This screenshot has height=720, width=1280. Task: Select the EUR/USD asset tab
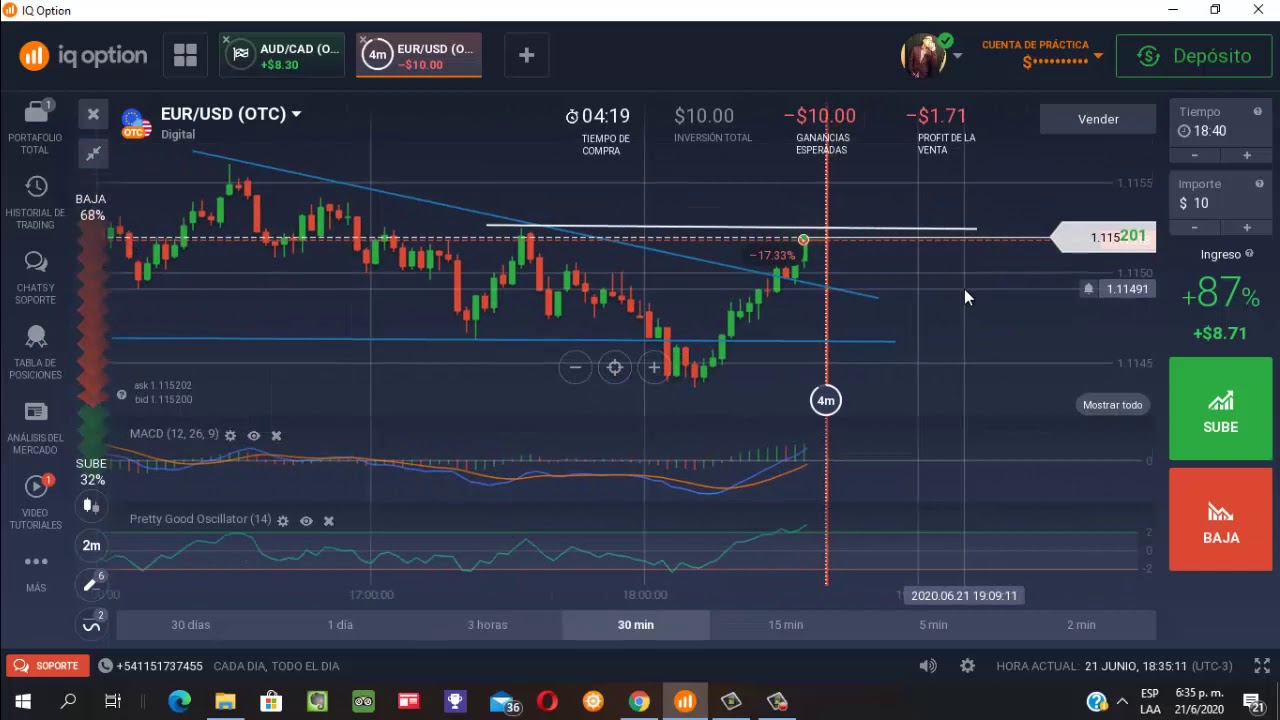[x=420, y=56]
